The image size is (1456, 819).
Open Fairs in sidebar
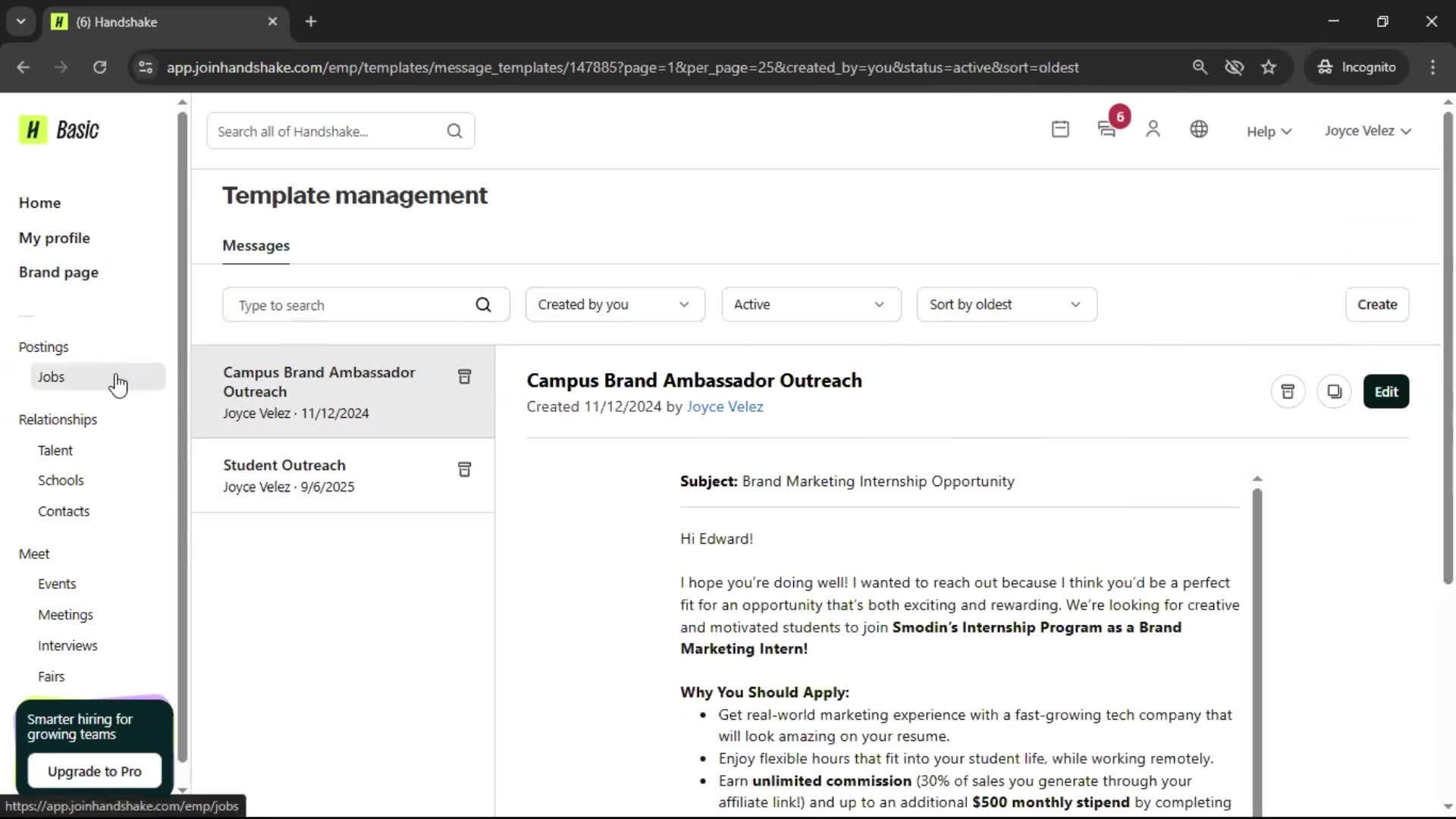pos(51,676)
